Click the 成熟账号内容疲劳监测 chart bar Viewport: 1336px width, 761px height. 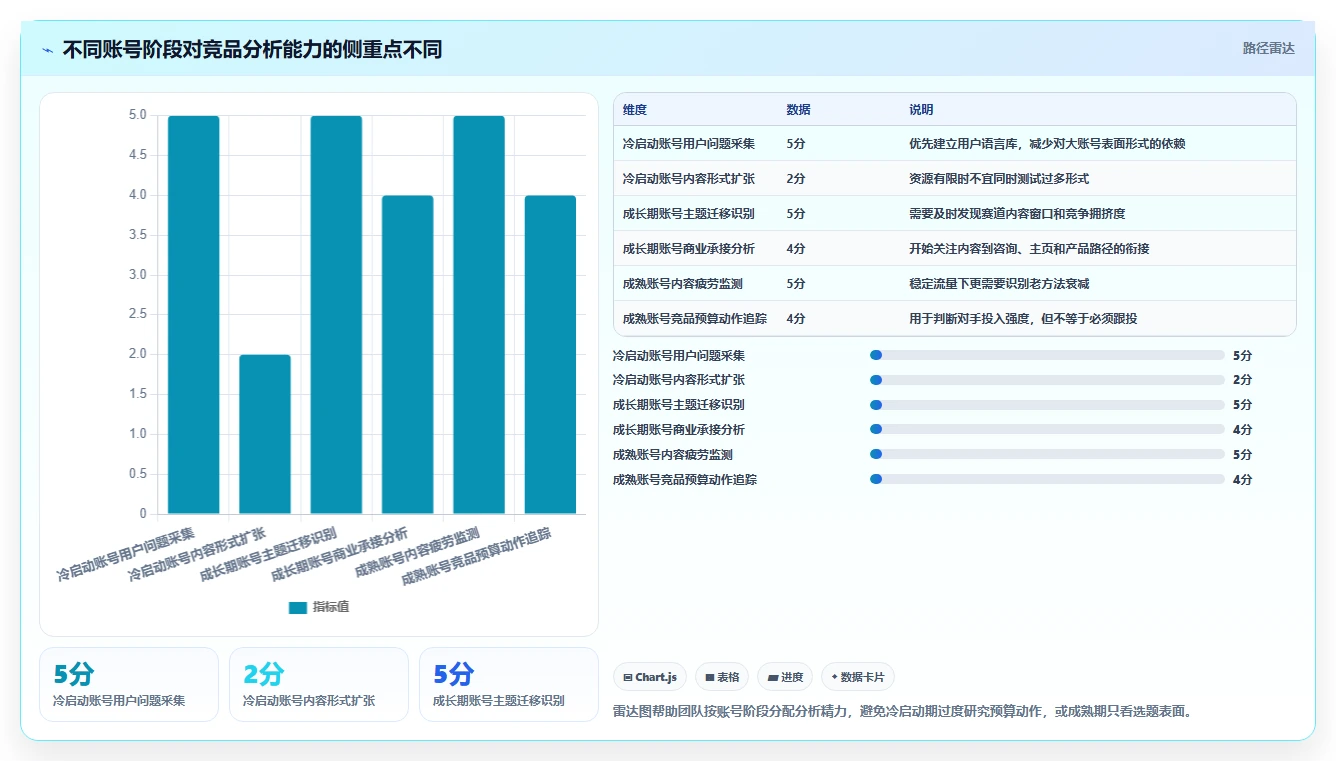[479, 315]
